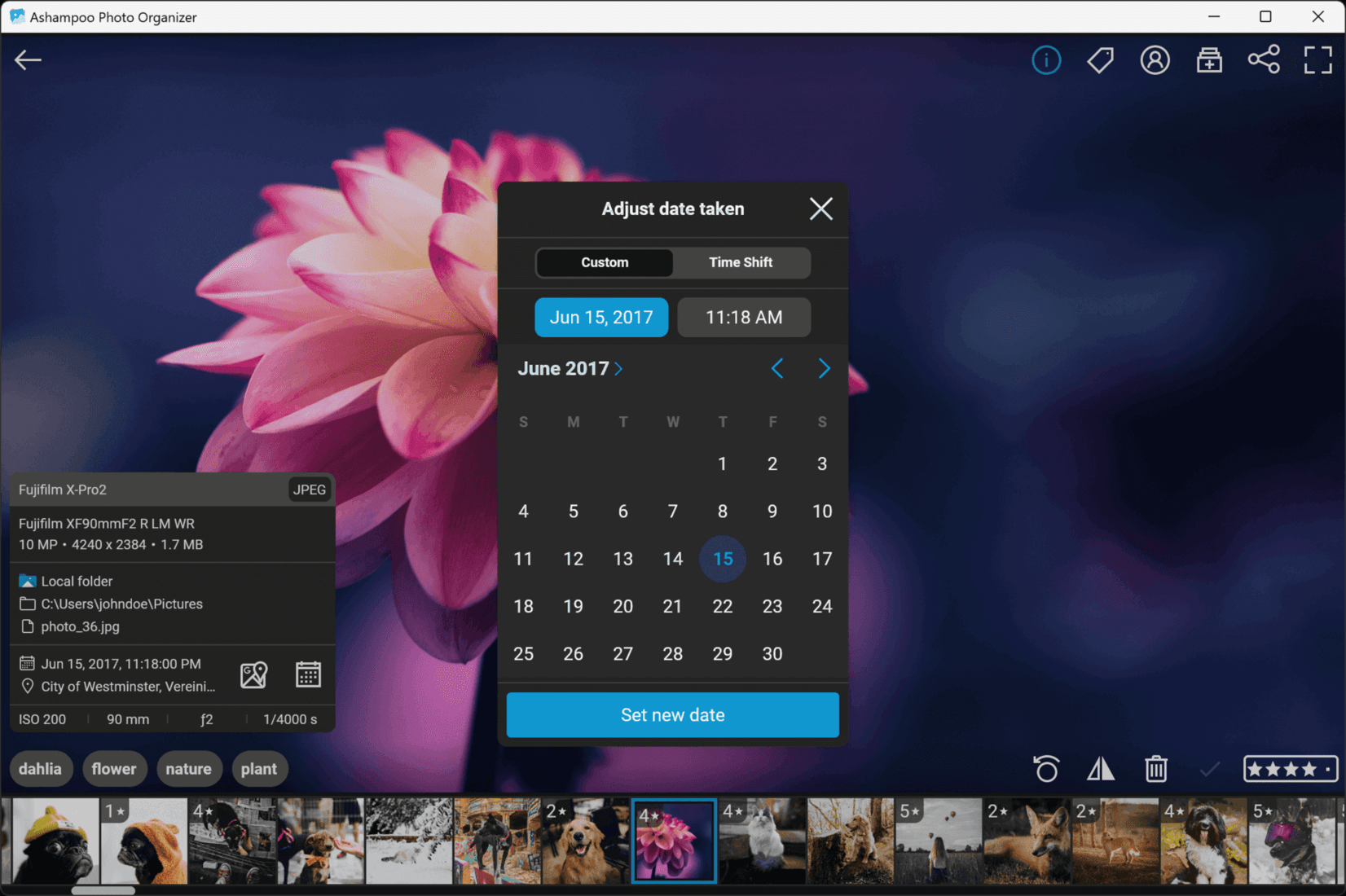Set the star rating control

(1290, 768)
